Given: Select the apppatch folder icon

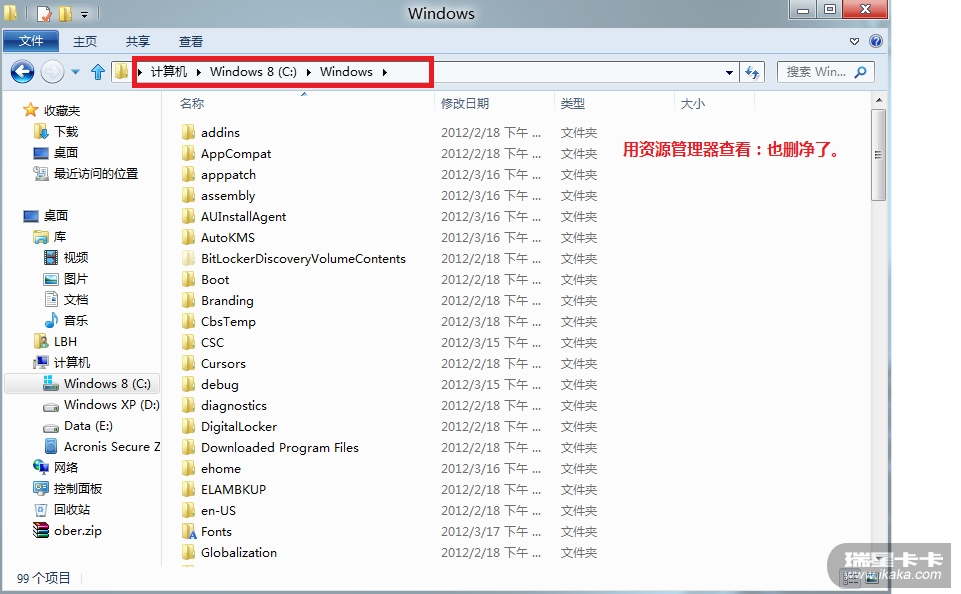Looking at the screenshot, I should click(189, 175).
